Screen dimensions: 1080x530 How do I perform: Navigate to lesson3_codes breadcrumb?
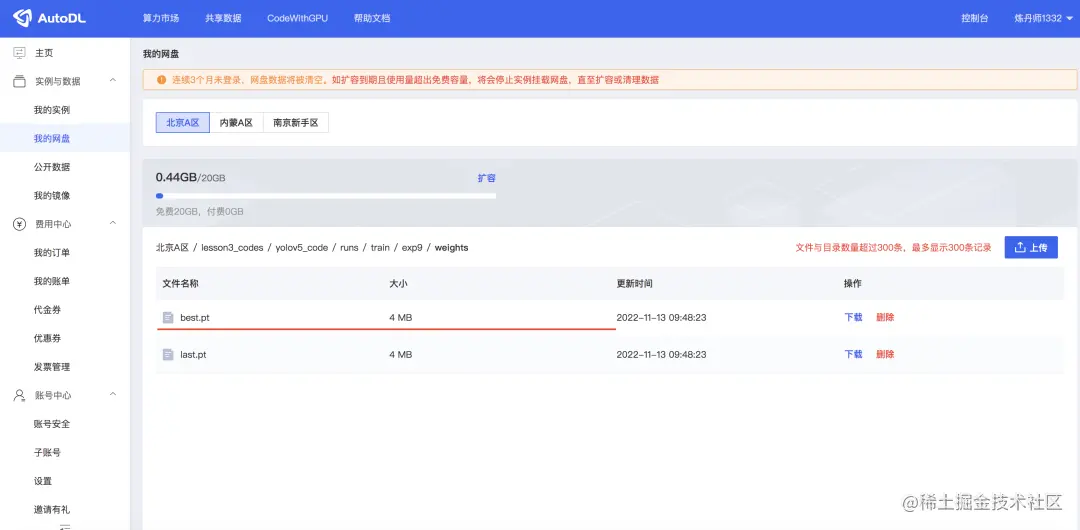click(232, 247)
